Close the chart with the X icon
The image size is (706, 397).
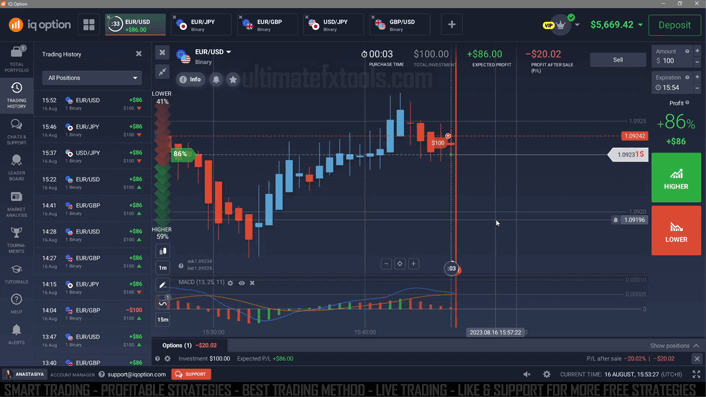pyautogui.click(x=163, y=53)
